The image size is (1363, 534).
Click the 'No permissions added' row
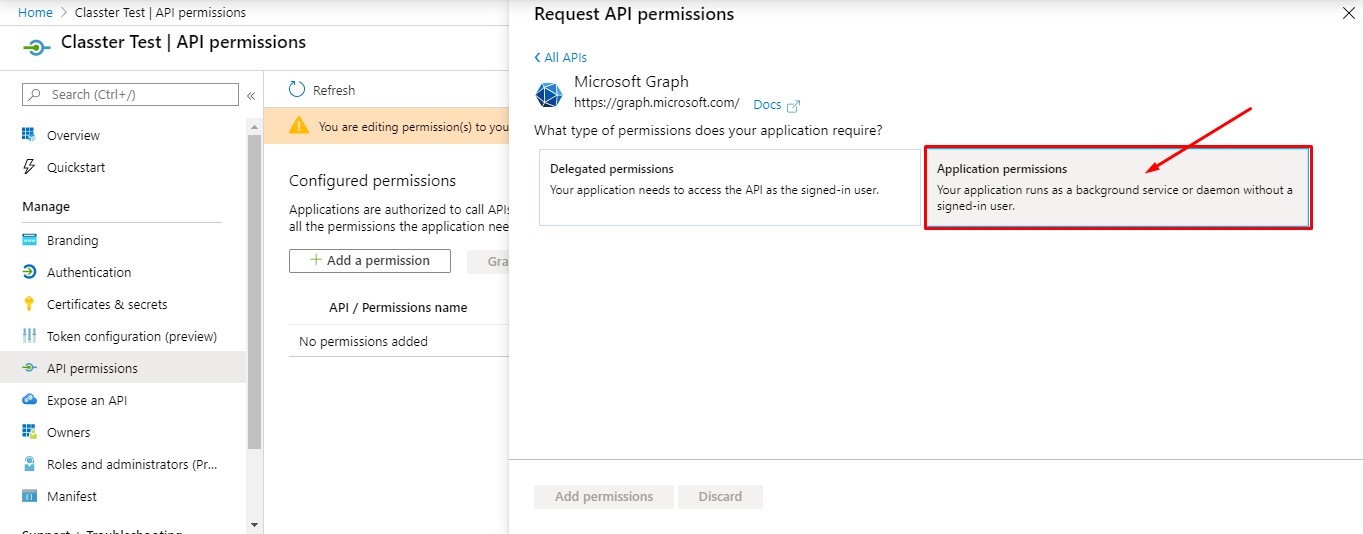click(400, 341)
